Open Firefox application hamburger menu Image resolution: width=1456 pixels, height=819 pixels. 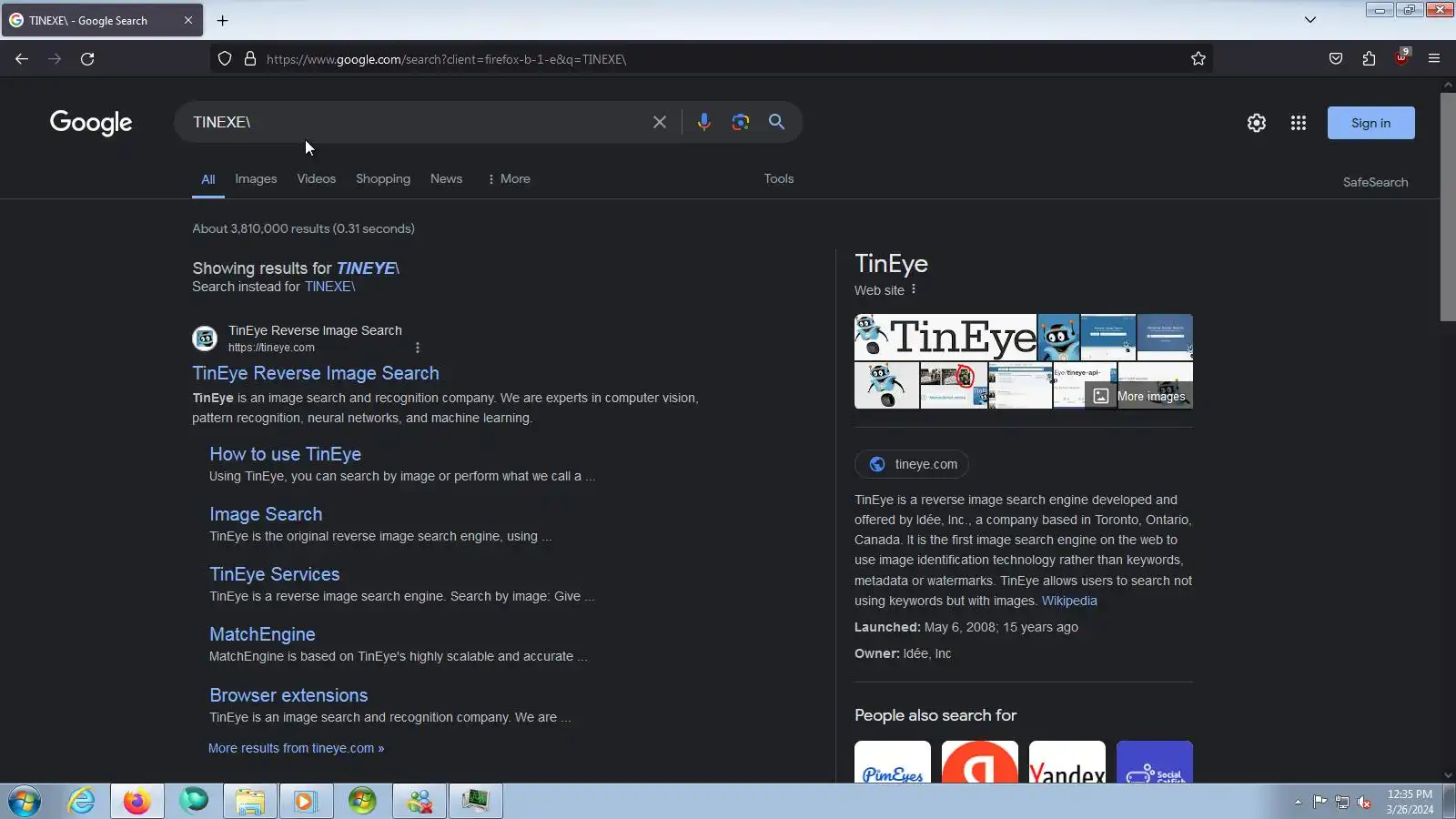point(1434,59)
